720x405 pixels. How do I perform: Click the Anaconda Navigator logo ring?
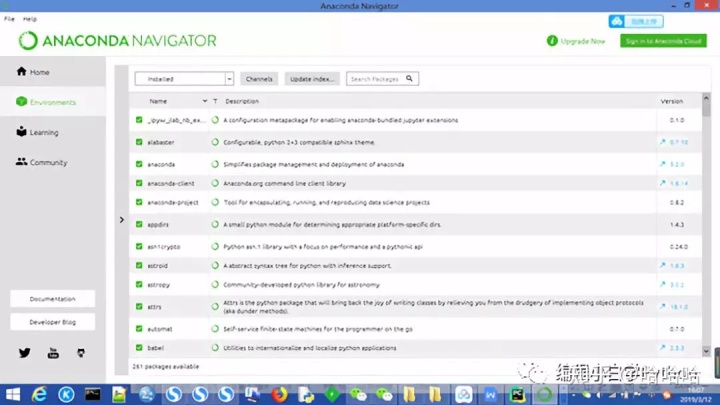coord(28,41)
